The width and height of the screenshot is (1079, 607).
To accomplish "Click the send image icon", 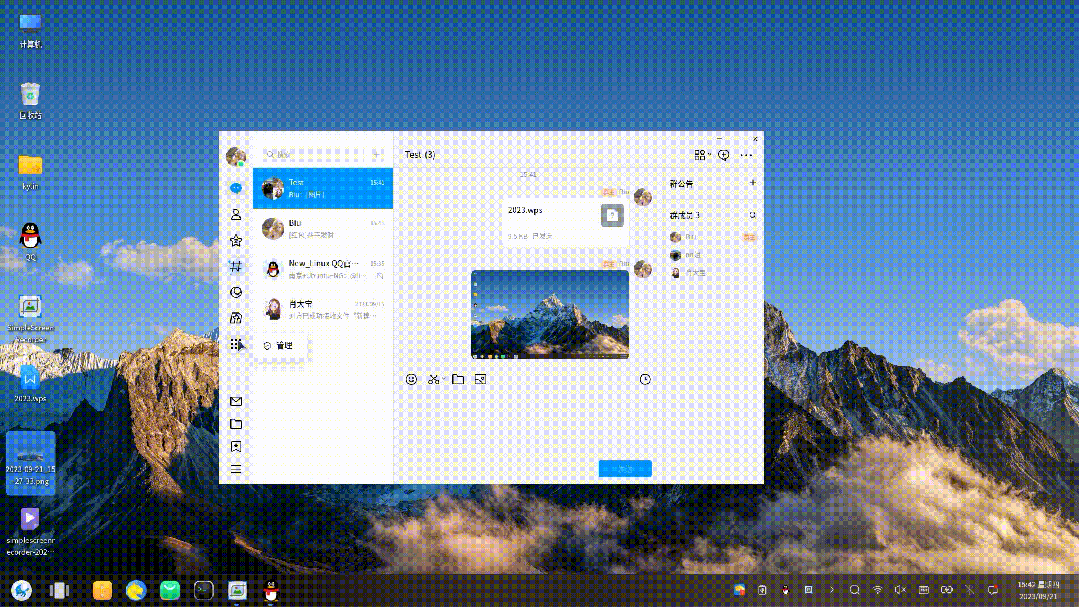I will point(481,380).
